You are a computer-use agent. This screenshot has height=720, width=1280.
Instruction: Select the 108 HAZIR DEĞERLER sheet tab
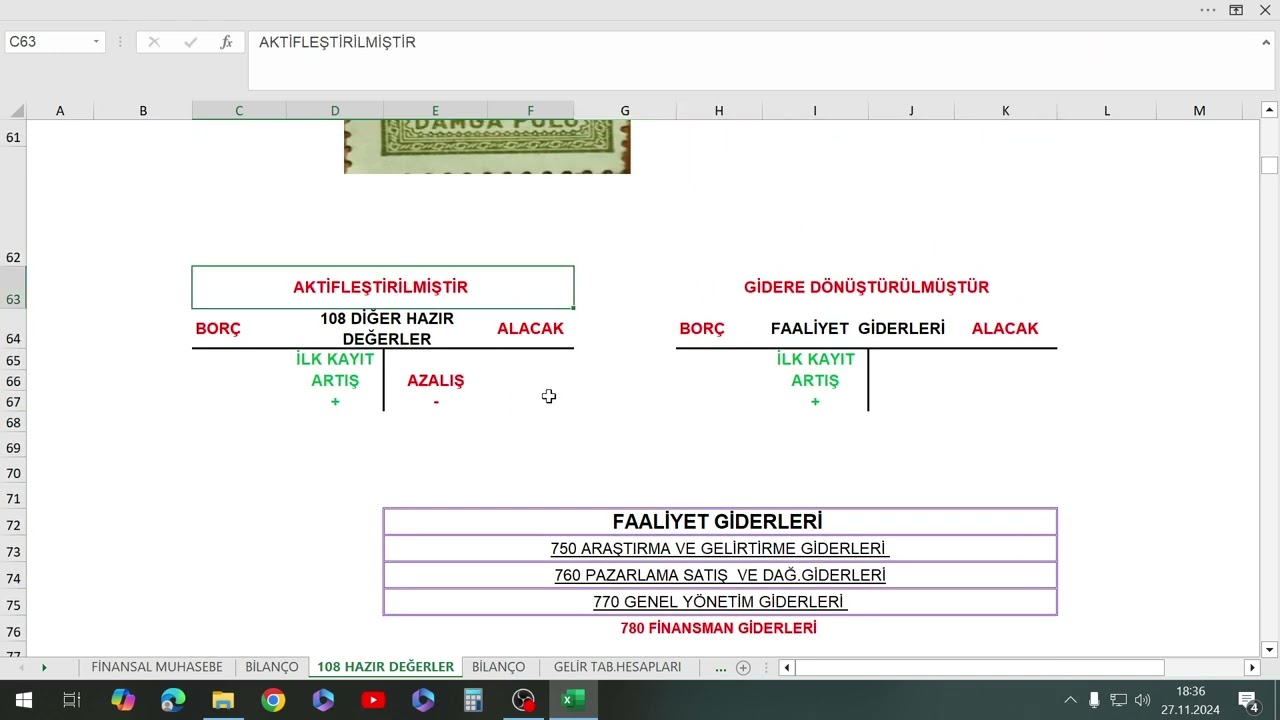385,667
